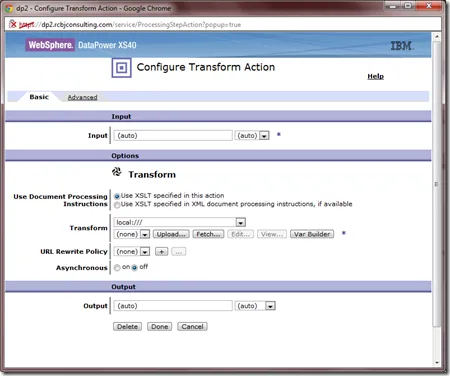450x376 pixels.
Task: Set Asynchronous to on
Action: [x=117, y=268]
